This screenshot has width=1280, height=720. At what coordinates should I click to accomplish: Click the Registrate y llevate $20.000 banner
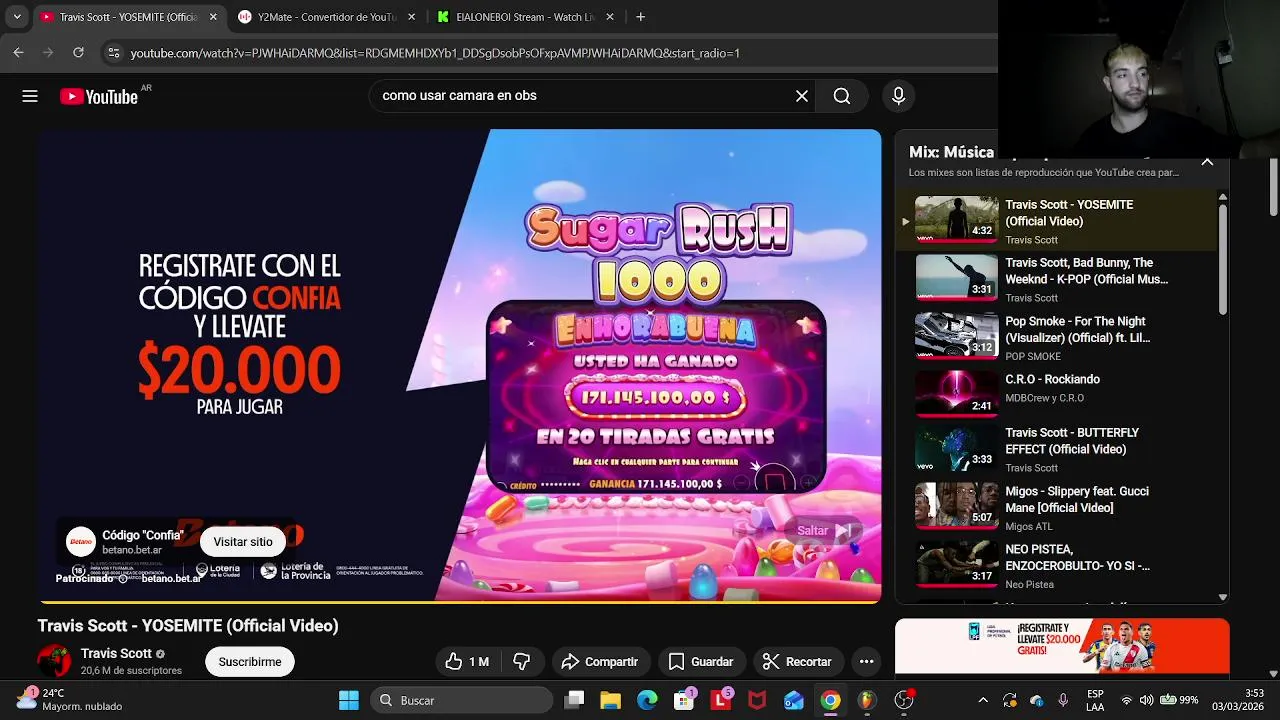1062,646
